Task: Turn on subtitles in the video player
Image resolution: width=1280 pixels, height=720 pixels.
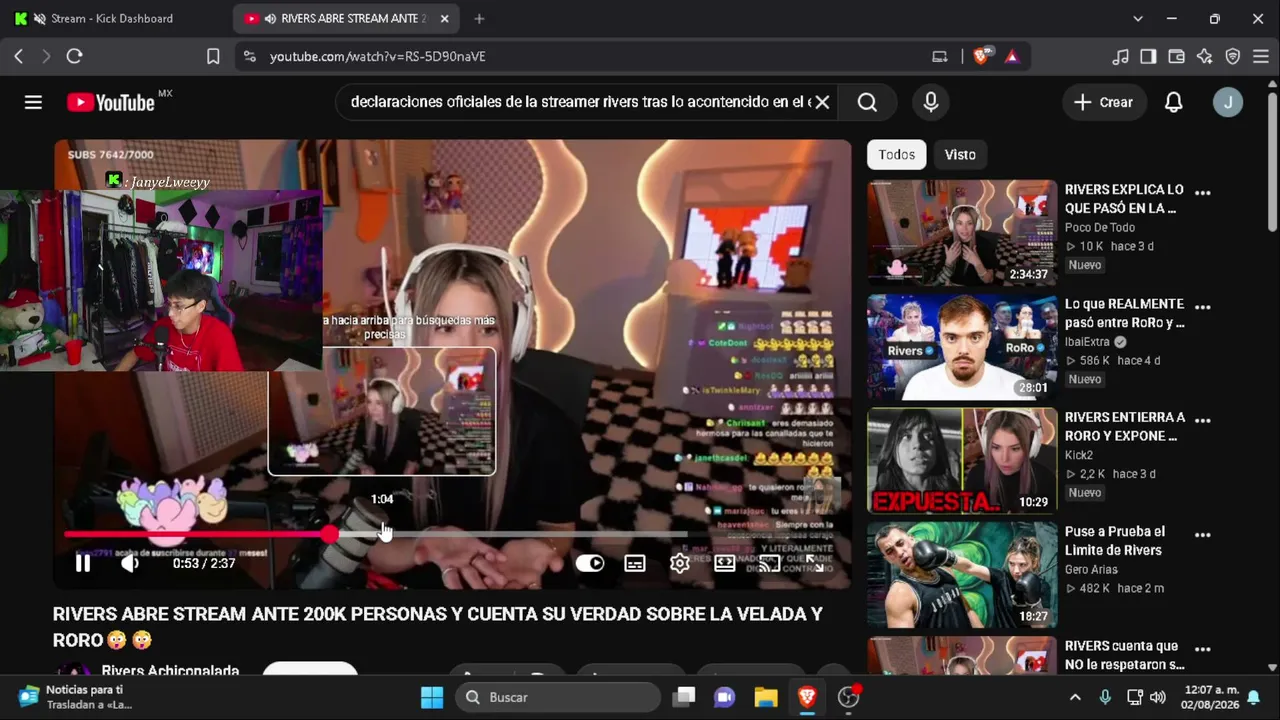Action: (635, 563)
